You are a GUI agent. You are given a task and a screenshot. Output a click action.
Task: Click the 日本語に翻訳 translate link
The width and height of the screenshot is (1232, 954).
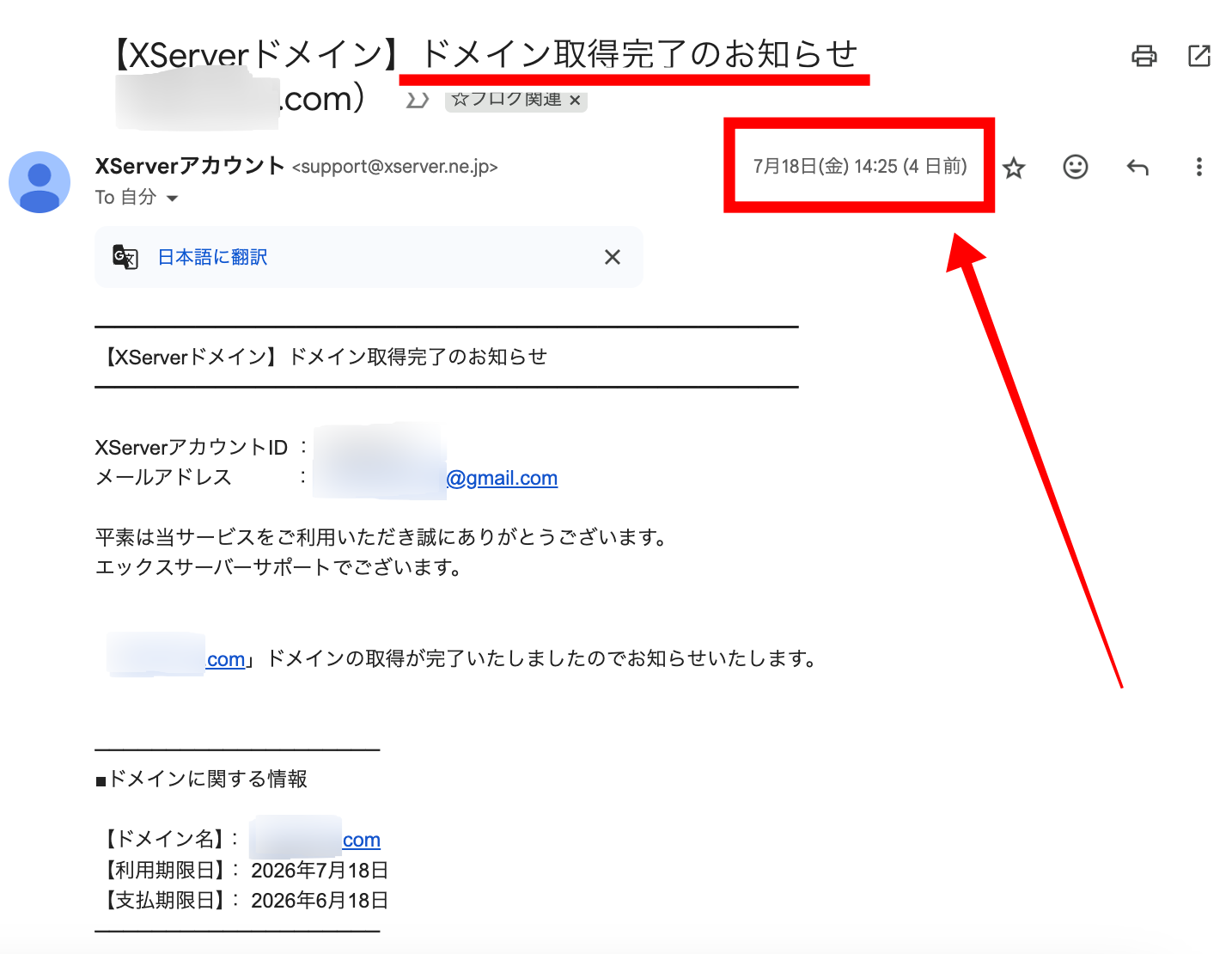[x=212, y=257]
